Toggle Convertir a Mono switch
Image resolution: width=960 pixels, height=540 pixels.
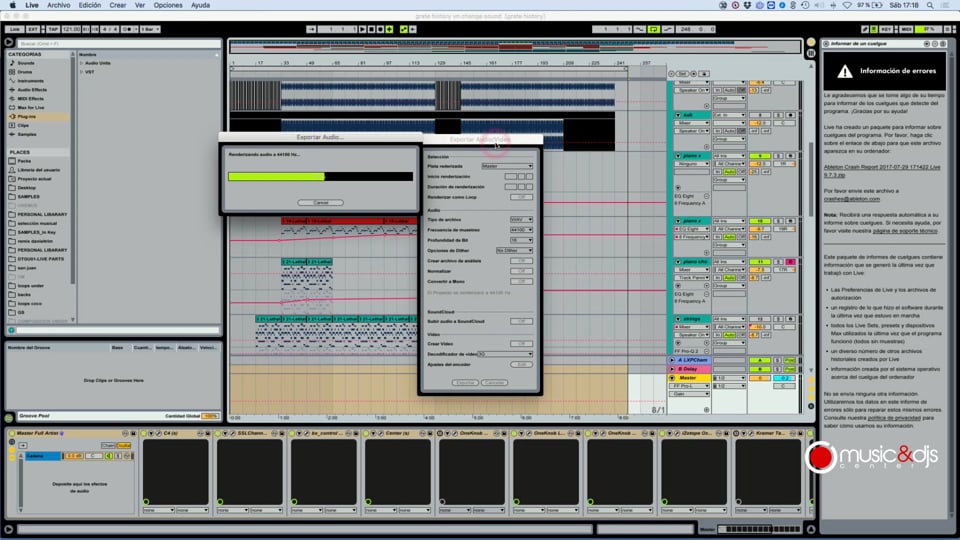point(521,282)
